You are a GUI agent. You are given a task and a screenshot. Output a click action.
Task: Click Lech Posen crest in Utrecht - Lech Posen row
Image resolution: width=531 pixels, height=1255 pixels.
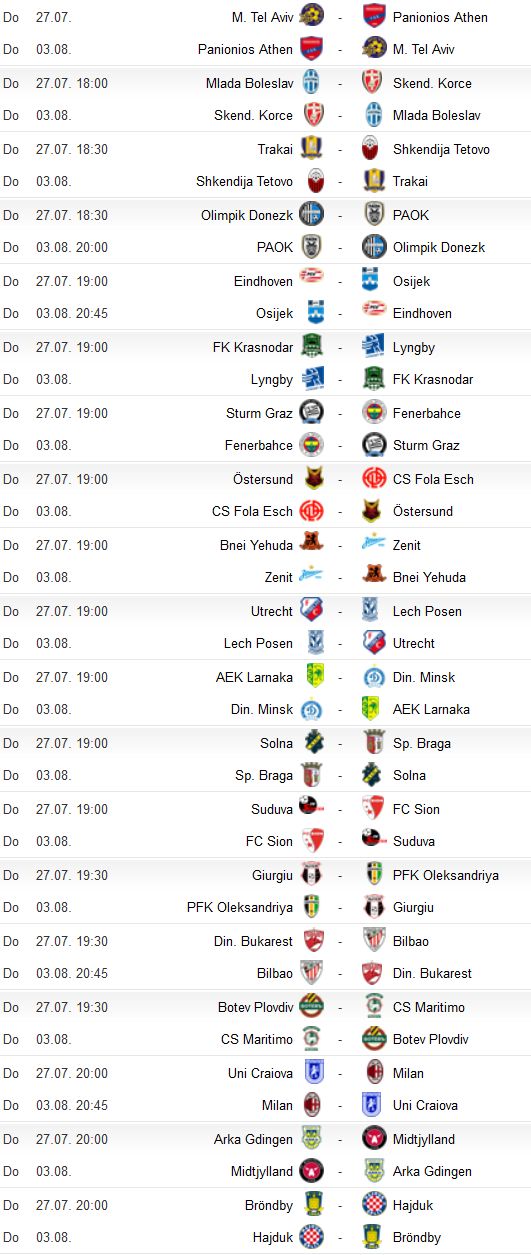click(374, 611)
